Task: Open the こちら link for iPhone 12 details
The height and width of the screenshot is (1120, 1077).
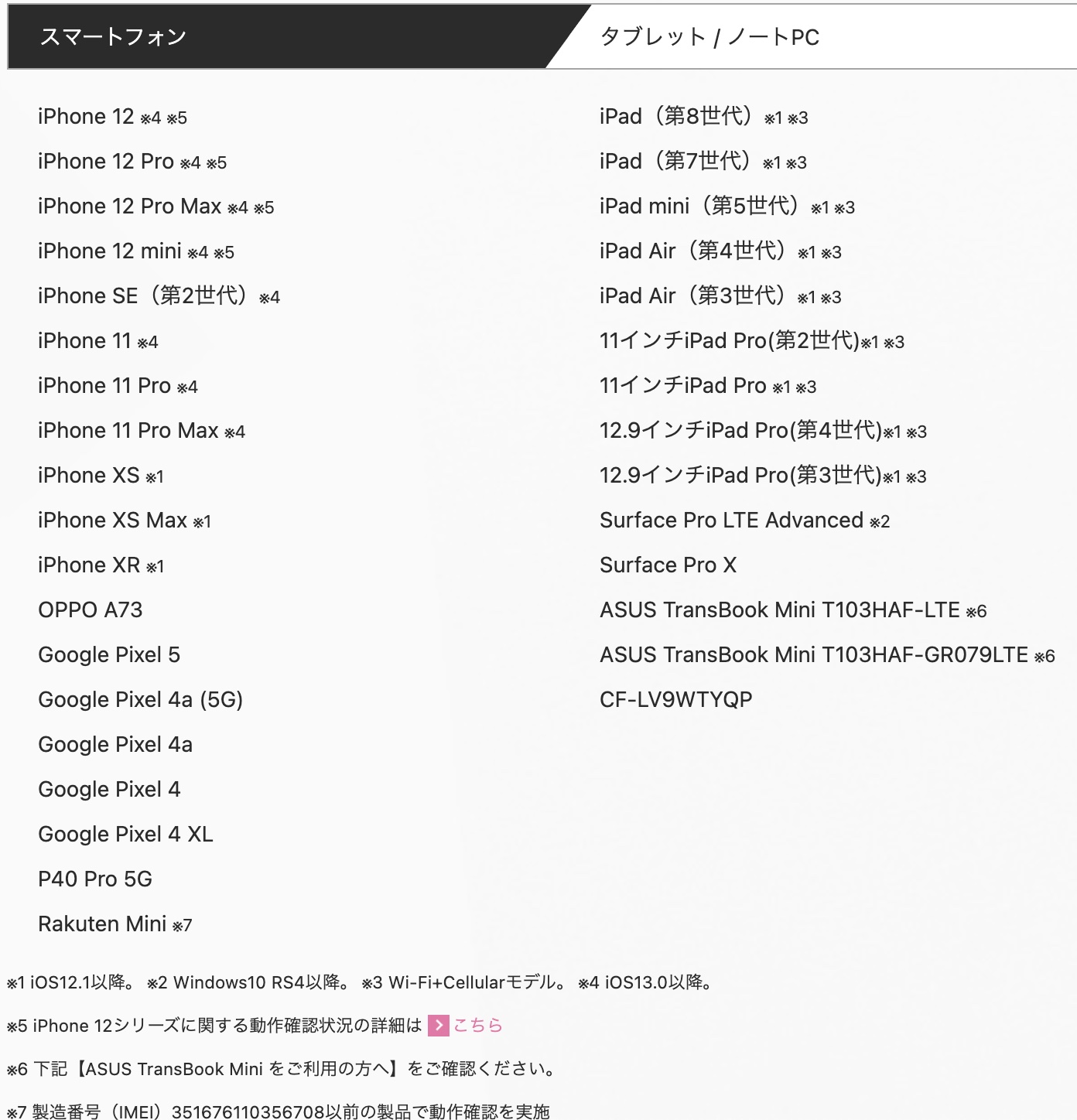Action: click(477, 1026)
